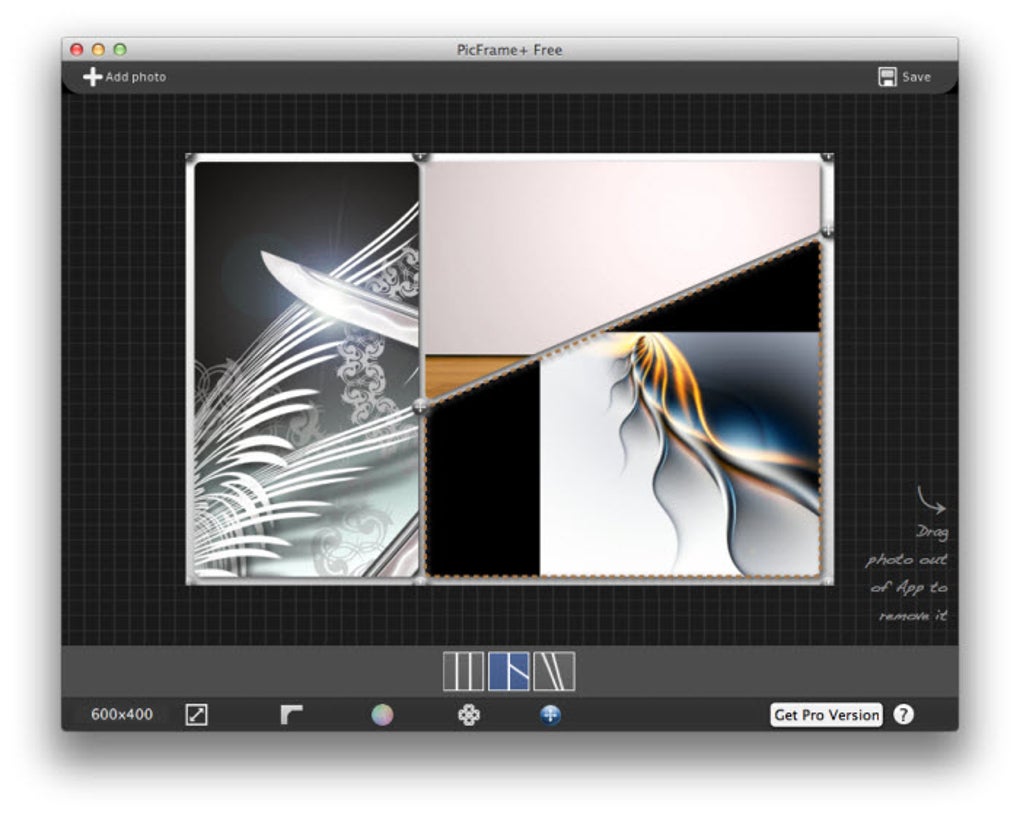Click the Save disk icon

(x=887, y=77)
